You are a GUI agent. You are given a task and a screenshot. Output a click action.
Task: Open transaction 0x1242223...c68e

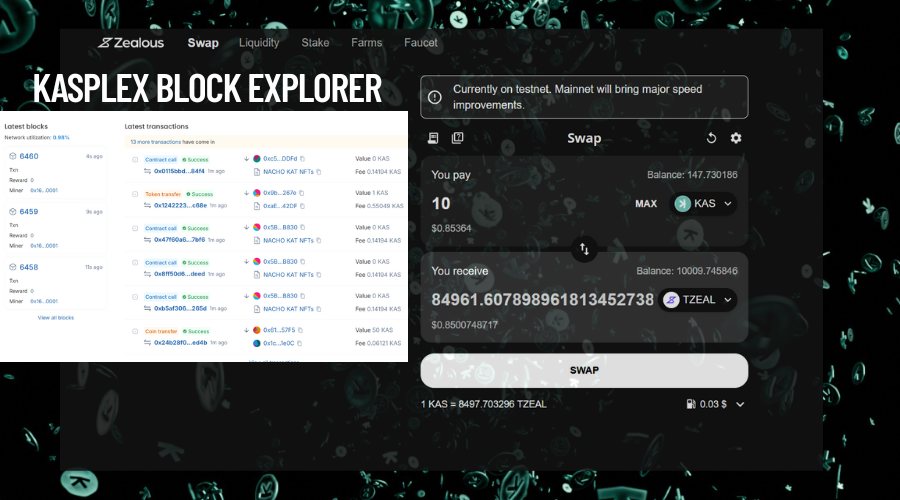[x=180, y=206]
